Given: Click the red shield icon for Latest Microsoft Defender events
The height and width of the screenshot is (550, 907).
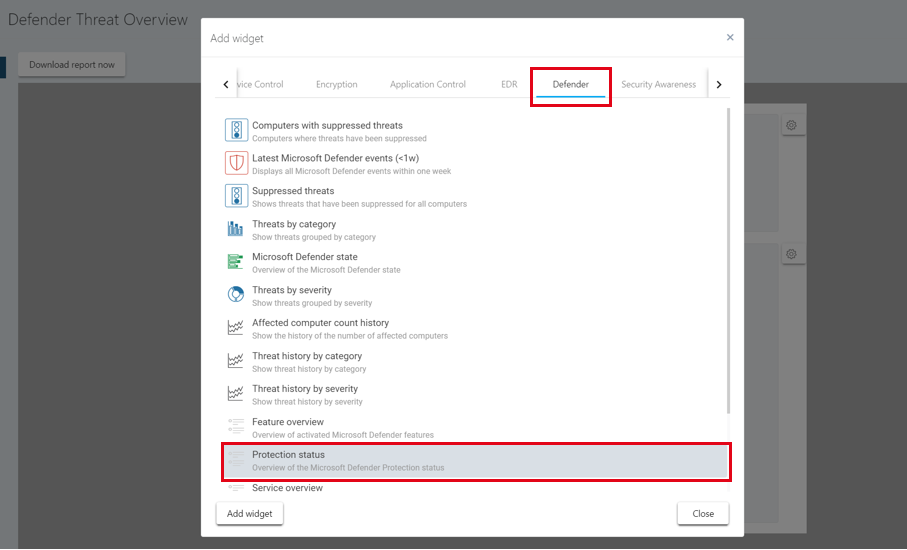Looking at the screenshot, I should pos(236,163).
